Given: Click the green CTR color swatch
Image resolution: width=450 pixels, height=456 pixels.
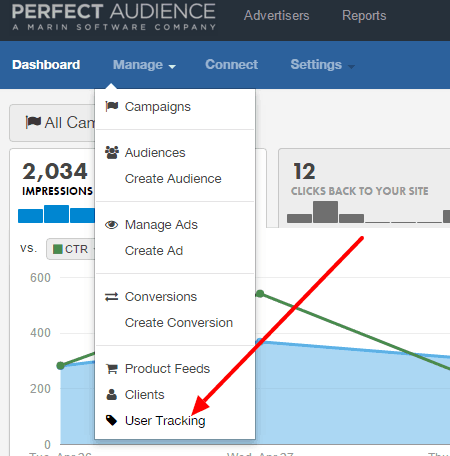Looking at the screenshot, I should 58,249.
